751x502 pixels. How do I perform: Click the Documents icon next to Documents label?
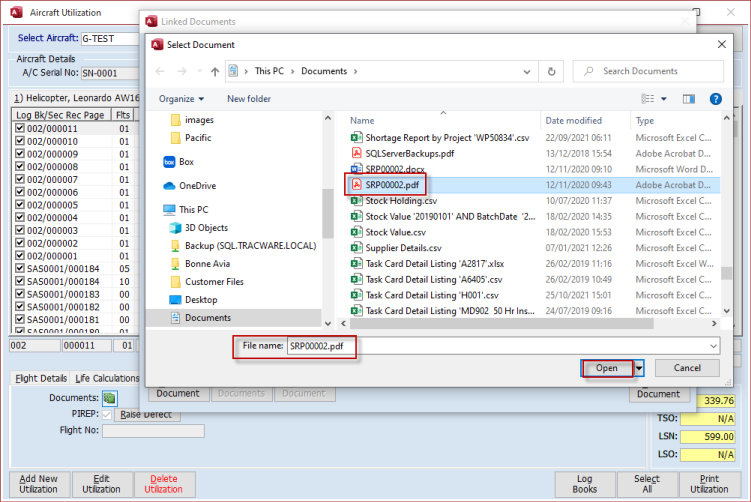click(x=110, y=398)
